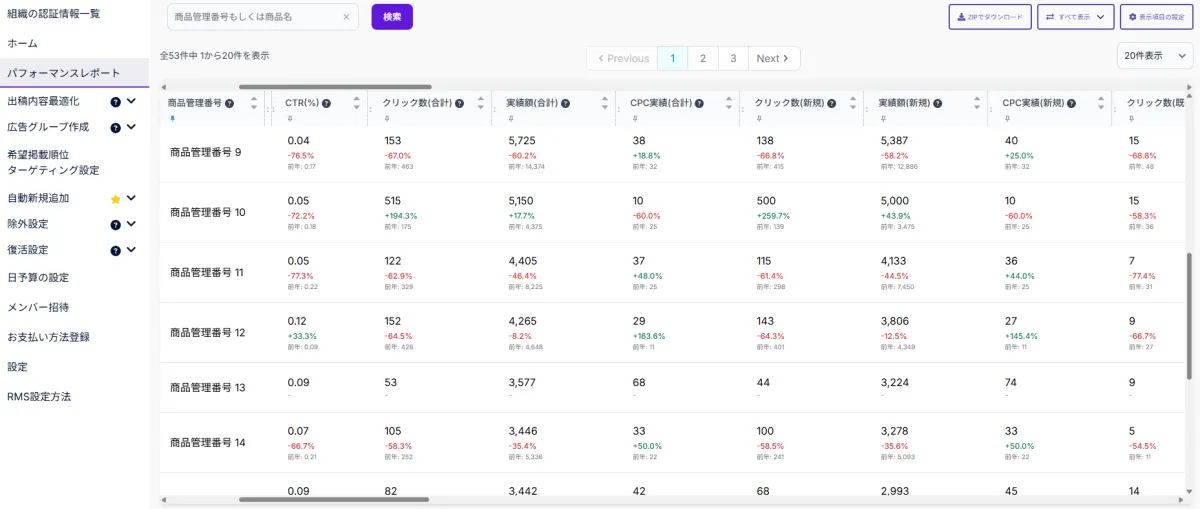The width and height of the screenshot is (1200, 509).
Task: Click the ZIPでダウンロード button
Action: [989, 17]
